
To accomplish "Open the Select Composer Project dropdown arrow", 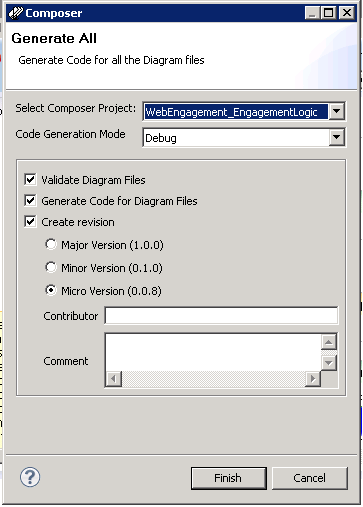I will pyautogui.click(x=337, y=111).
